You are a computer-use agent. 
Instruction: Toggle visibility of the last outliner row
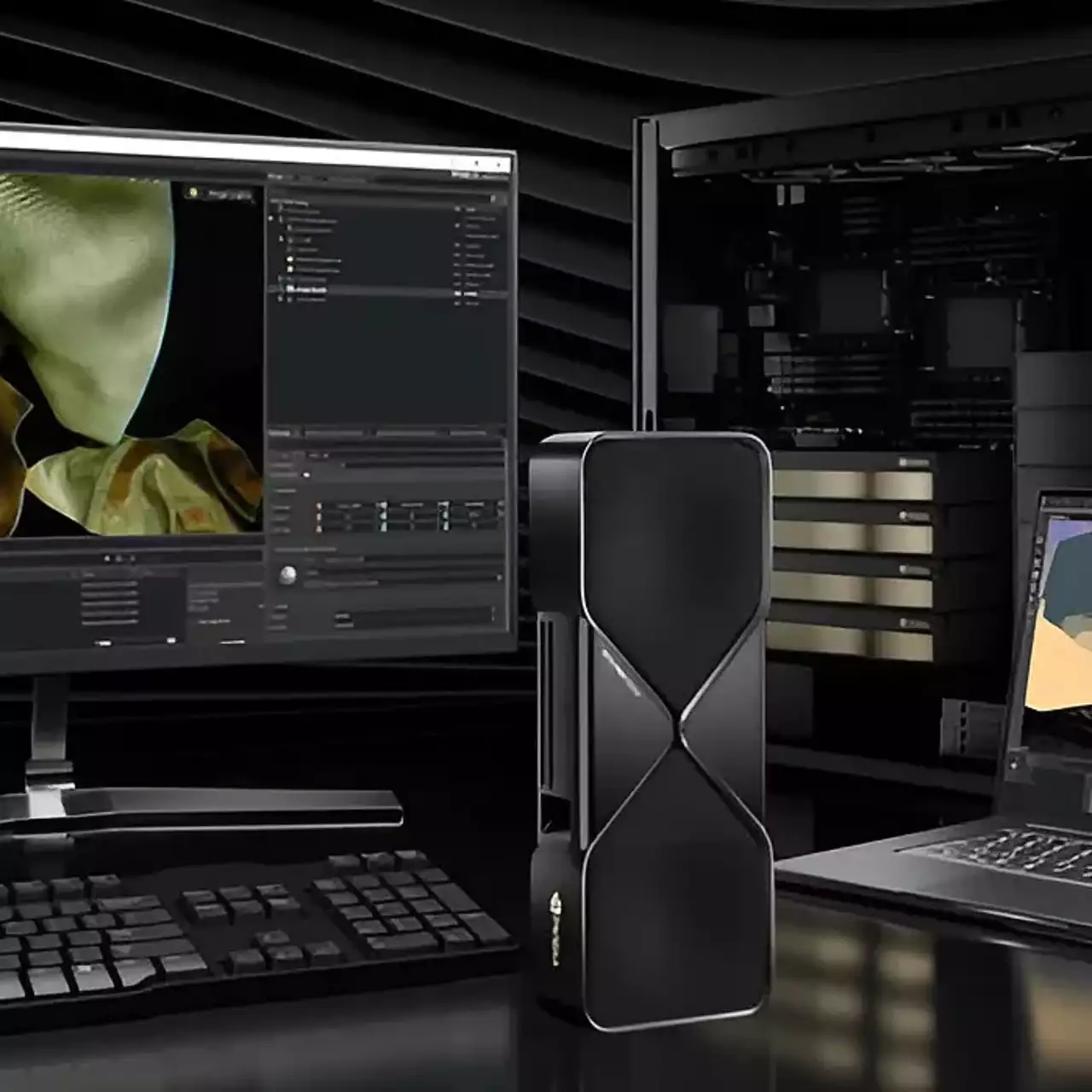tap(458, 303)
